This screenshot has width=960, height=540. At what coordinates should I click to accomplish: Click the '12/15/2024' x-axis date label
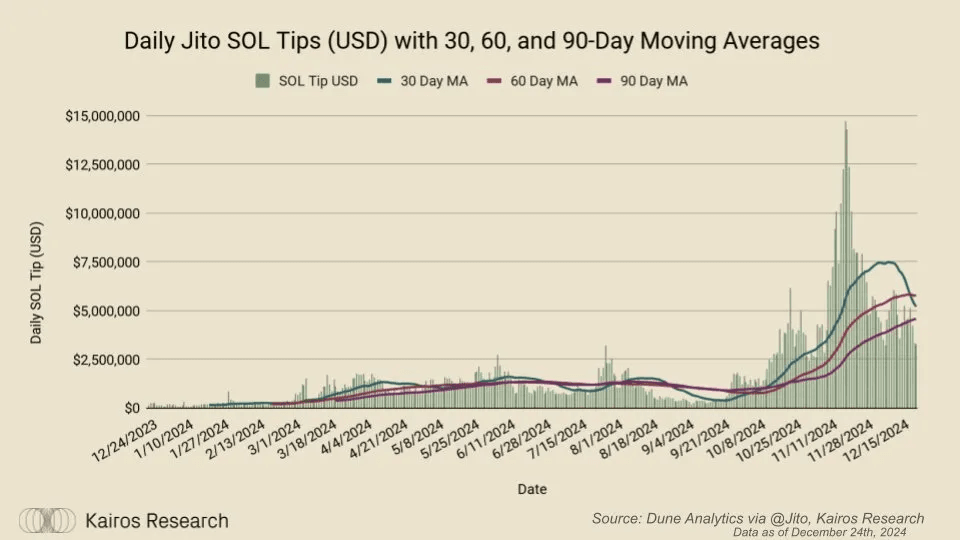pyautogui.click(x=877, y=441)
